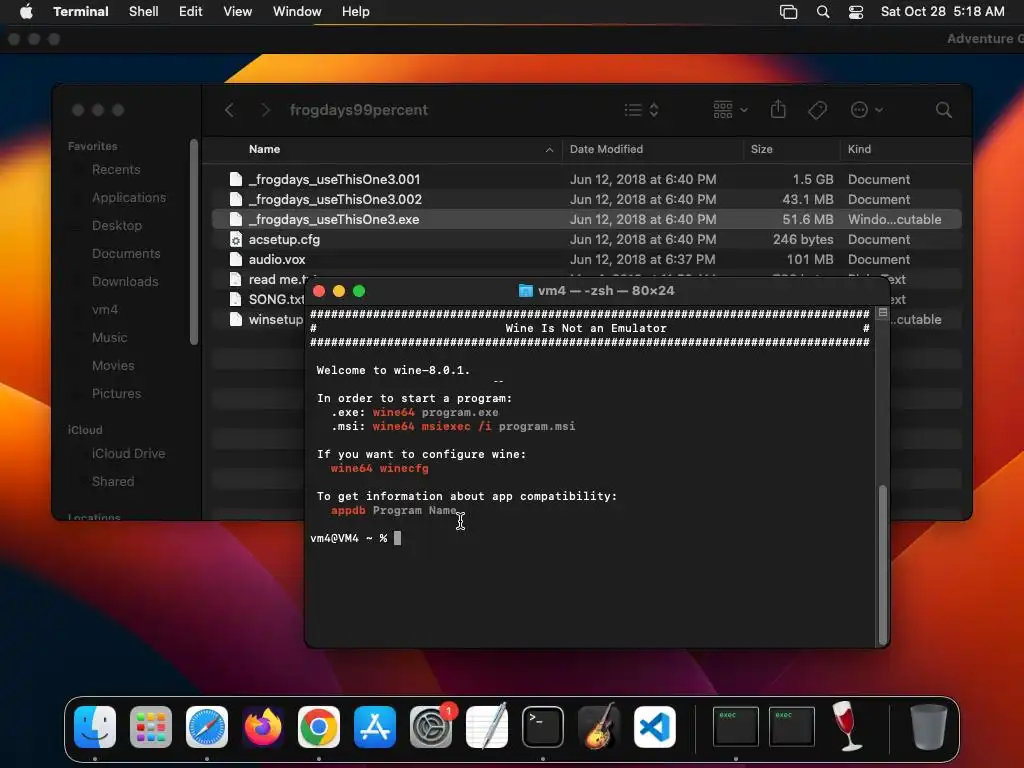The image size is (1024, 768).
Task: Open Finder from the Dock
Action: click(95, 727)
